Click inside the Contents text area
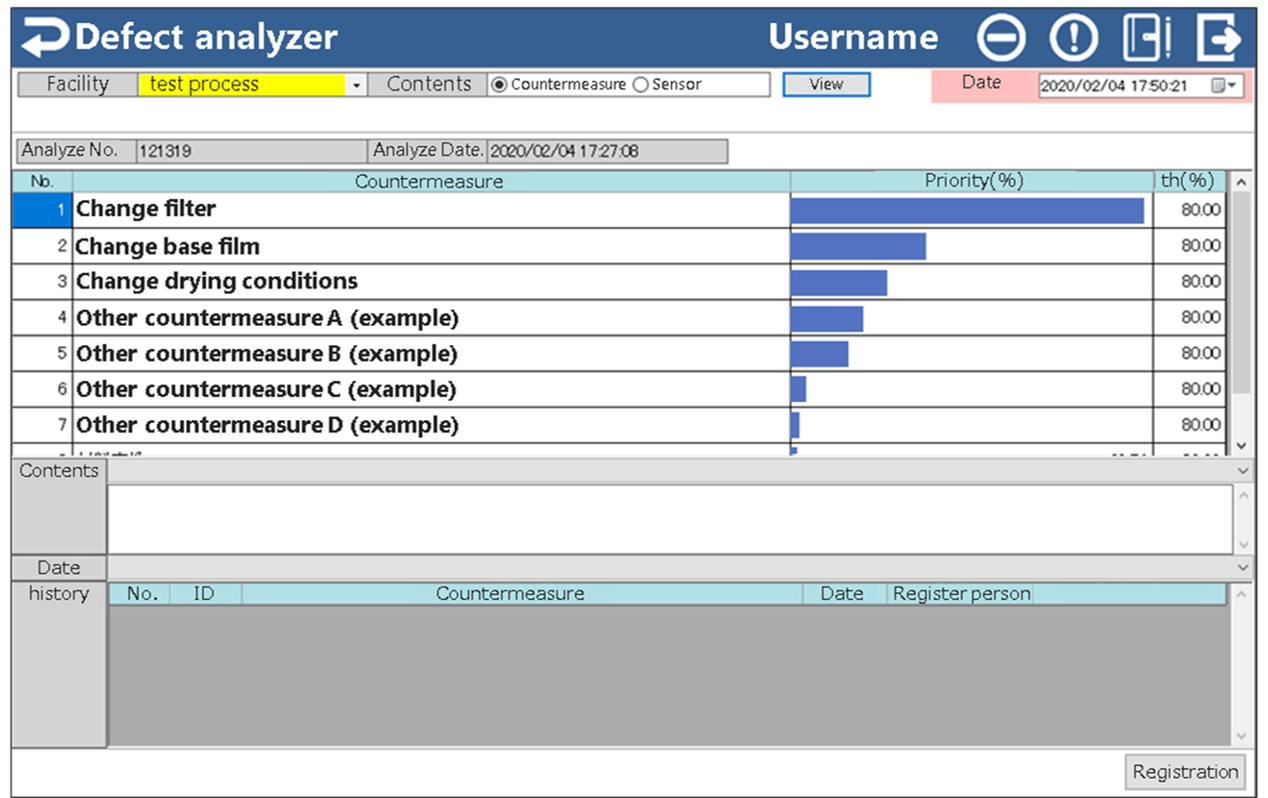This screenshot has height=798, width=1268. 670,519
